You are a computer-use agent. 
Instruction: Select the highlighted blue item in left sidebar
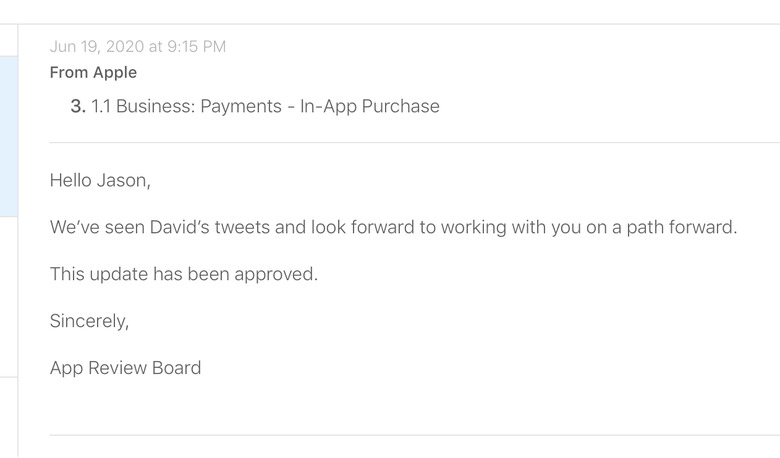[8, 136]
